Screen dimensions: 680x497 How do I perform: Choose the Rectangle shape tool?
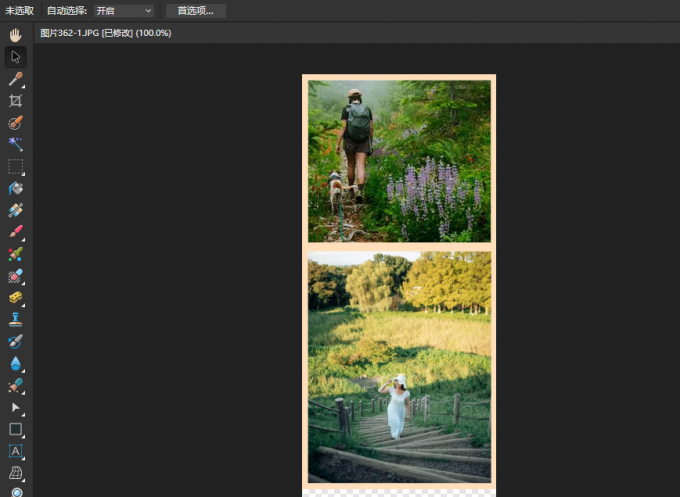coord(16,429)
